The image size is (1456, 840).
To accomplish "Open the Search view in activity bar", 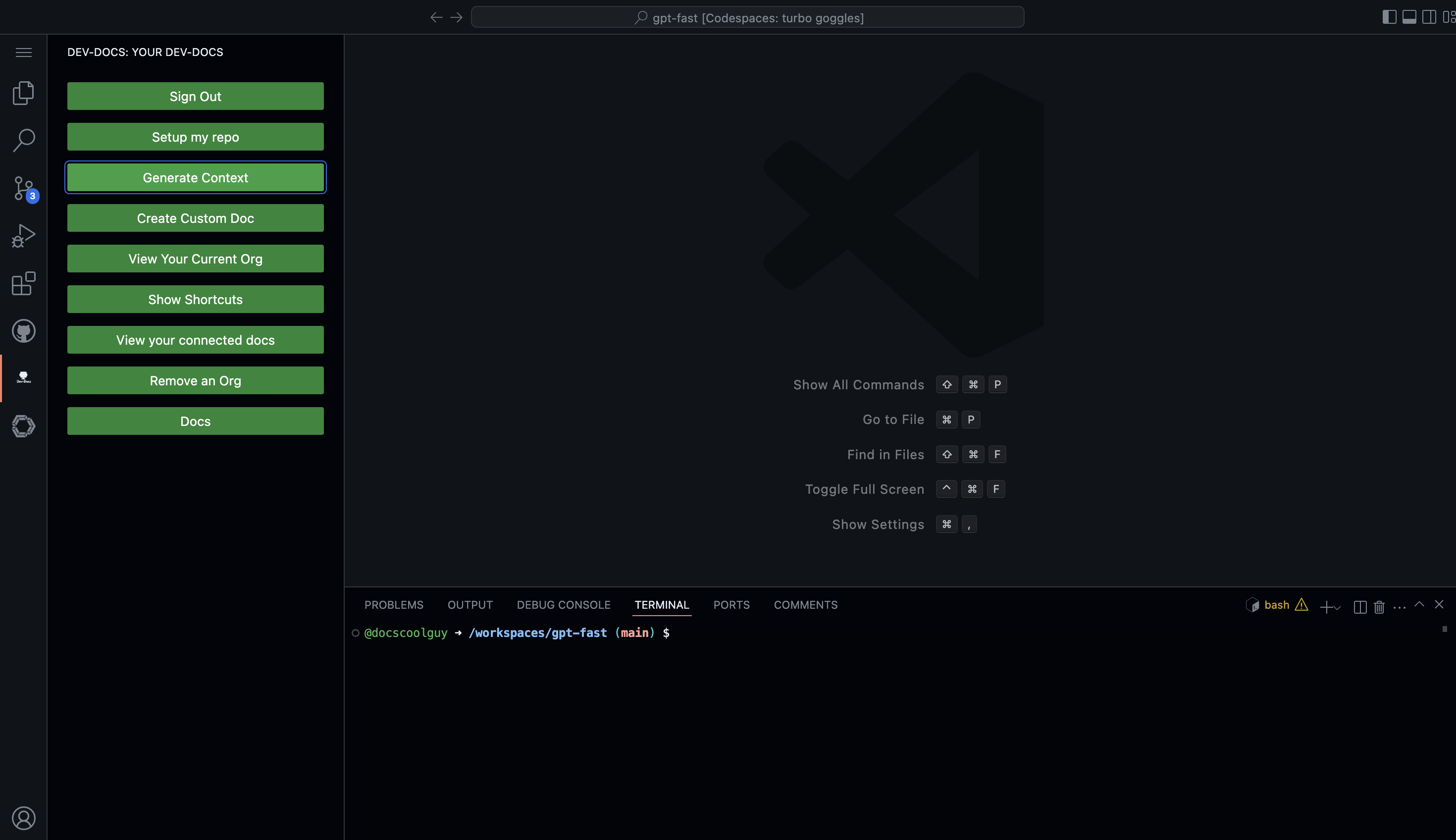I will (x=24, y=140).
